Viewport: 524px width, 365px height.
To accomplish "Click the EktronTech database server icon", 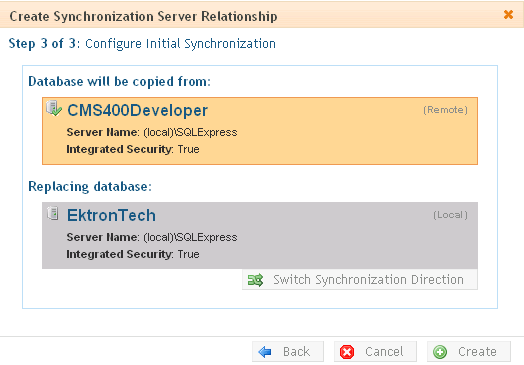I will (53, 213).
